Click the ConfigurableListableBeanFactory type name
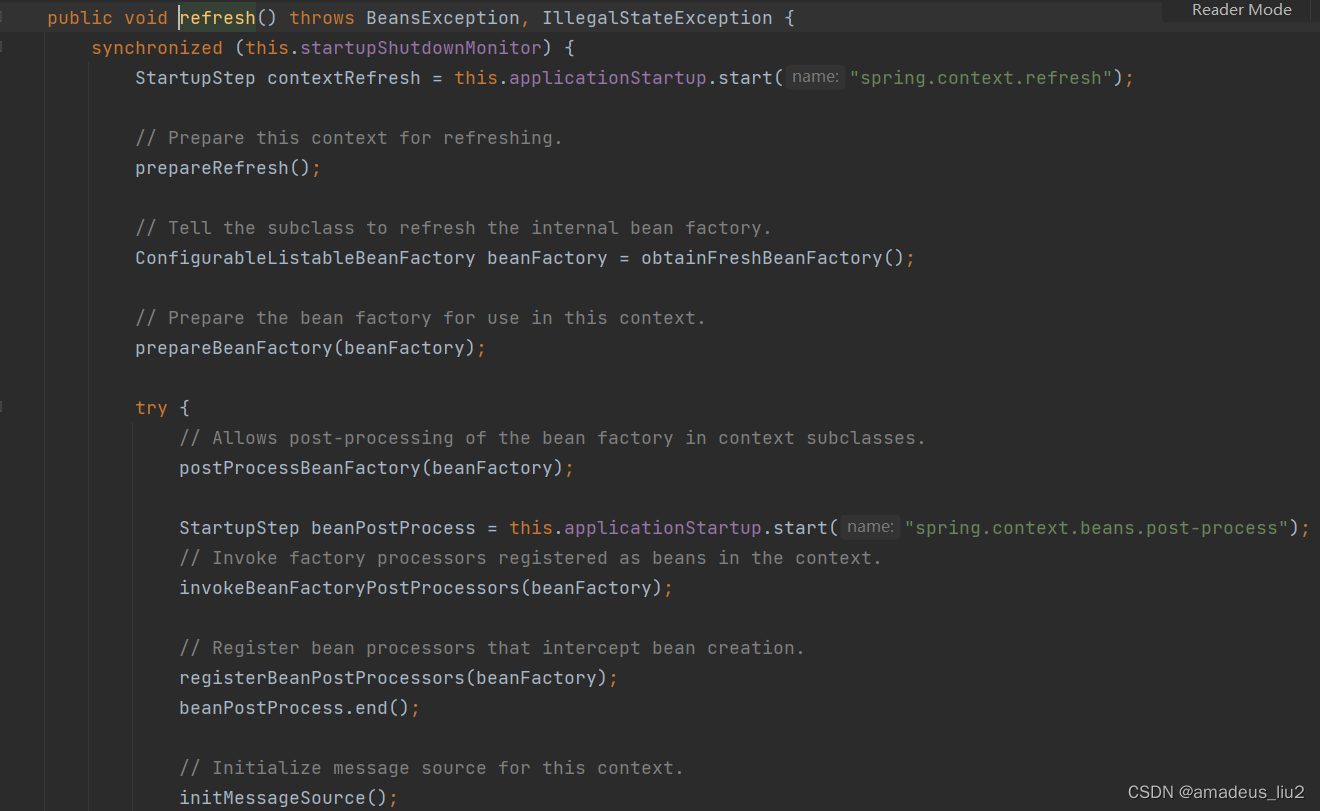The image size is (1320, 811). 305,258
